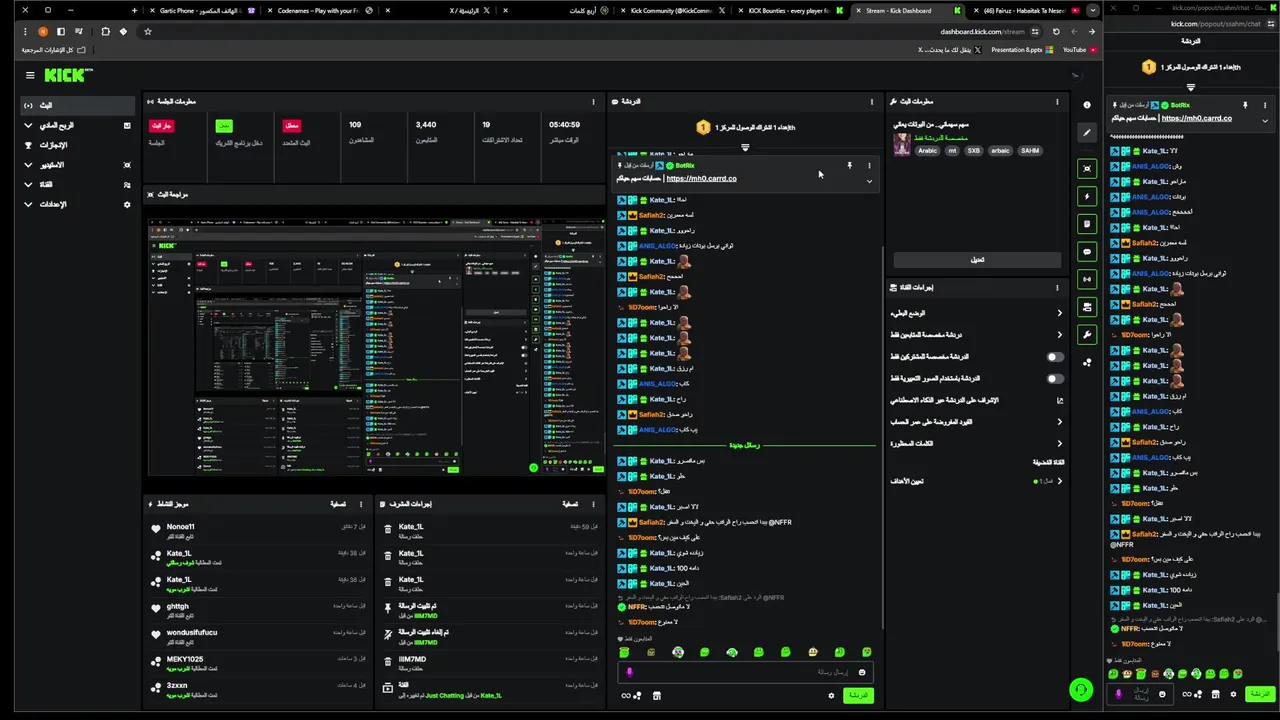This screenshot has height=720, width=1280.
Task: Switch to KICK Bounties browser tab
Action: point(790,11)
